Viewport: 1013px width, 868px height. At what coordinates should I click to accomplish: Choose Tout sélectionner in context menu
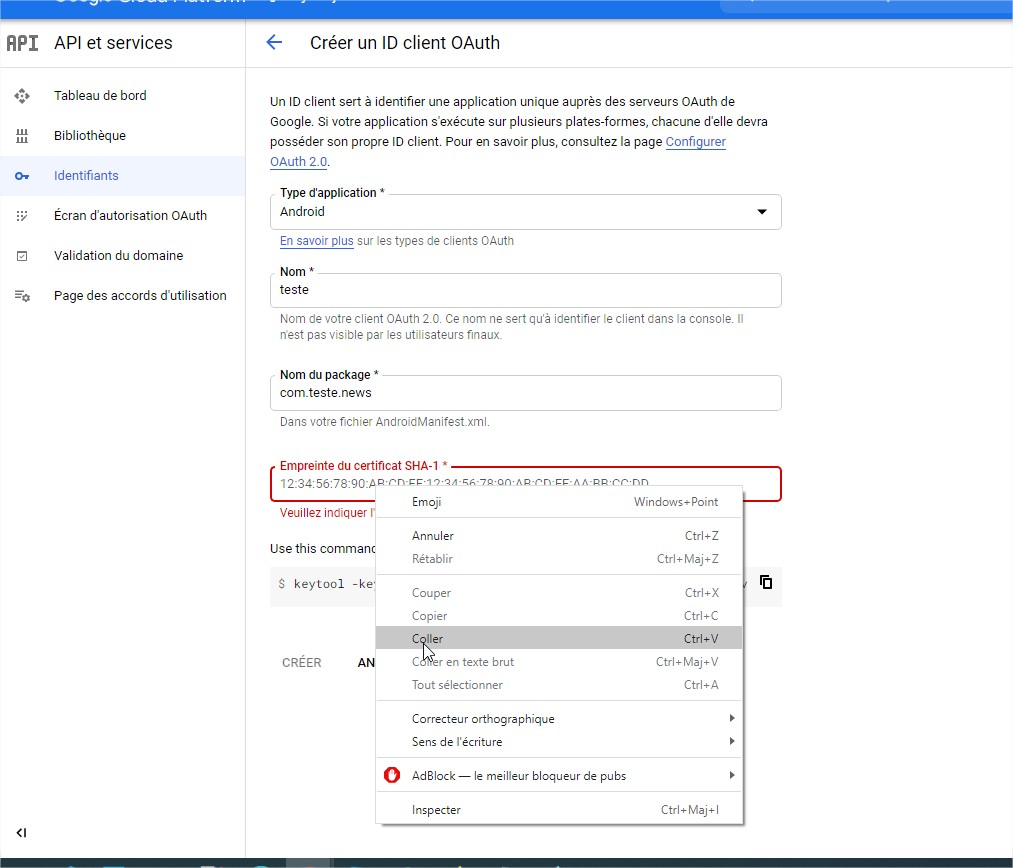click(559, 685)
